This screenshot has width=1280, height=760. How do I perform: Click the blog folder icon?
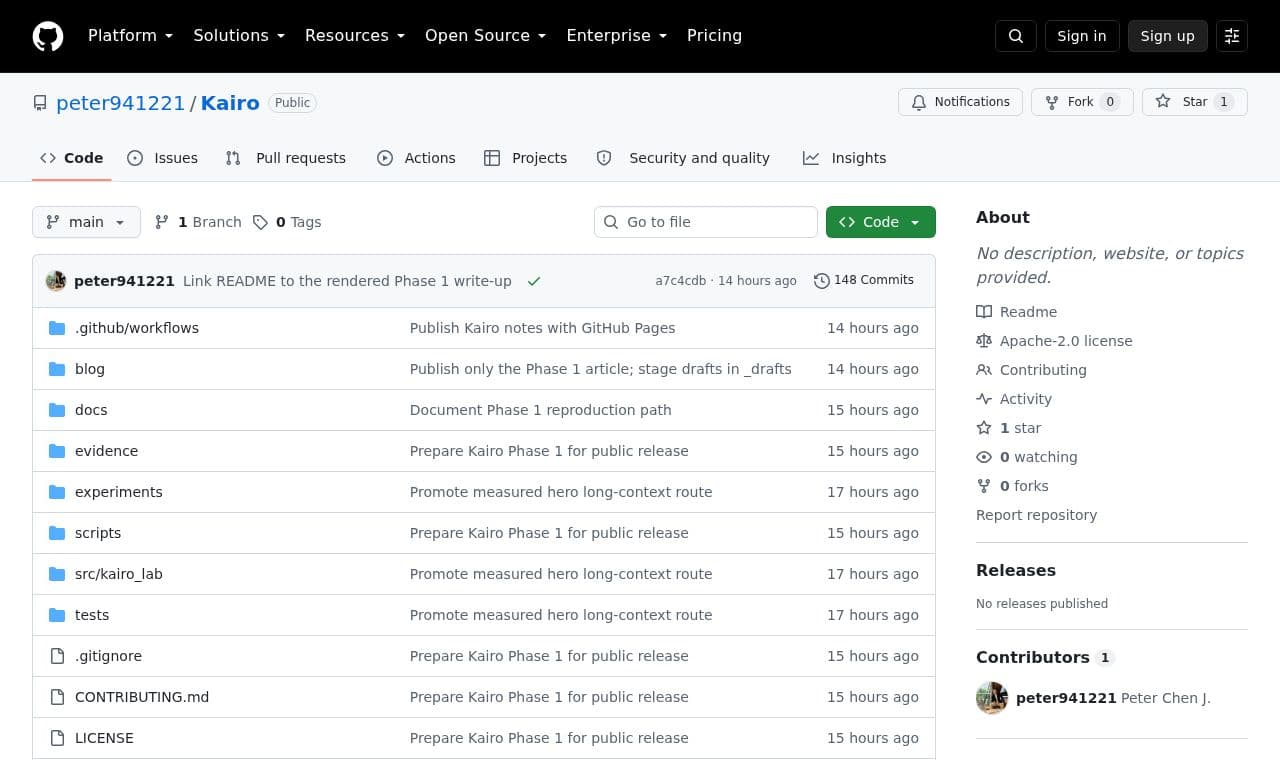pos(57,369)
